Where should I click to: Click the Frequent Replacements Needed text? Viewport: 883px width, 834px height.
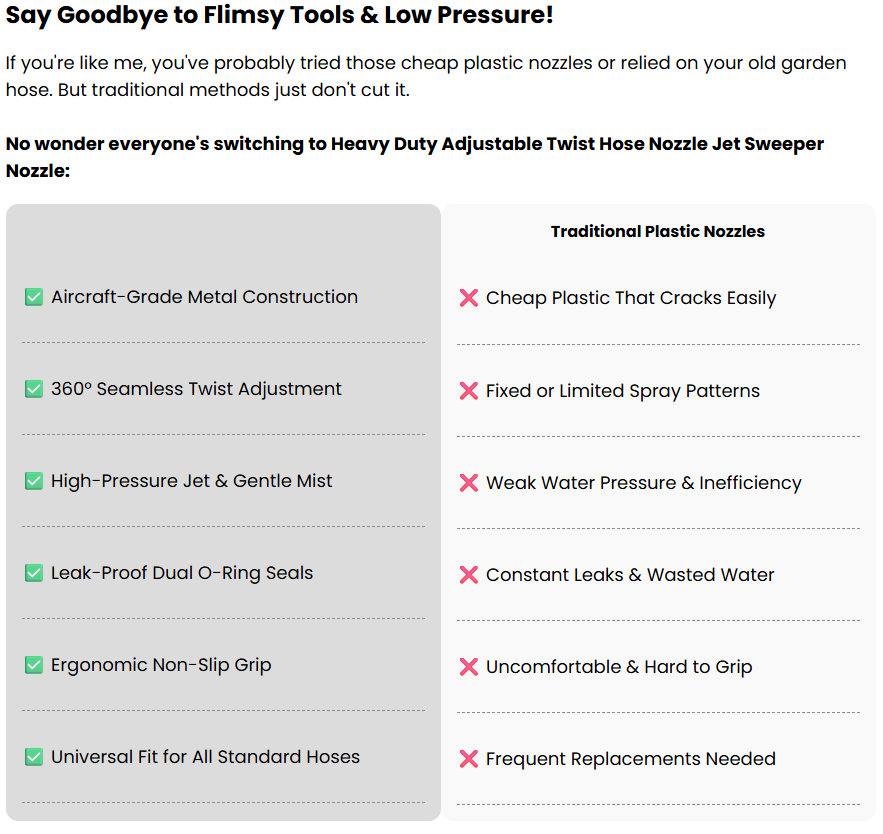point(631,759)
